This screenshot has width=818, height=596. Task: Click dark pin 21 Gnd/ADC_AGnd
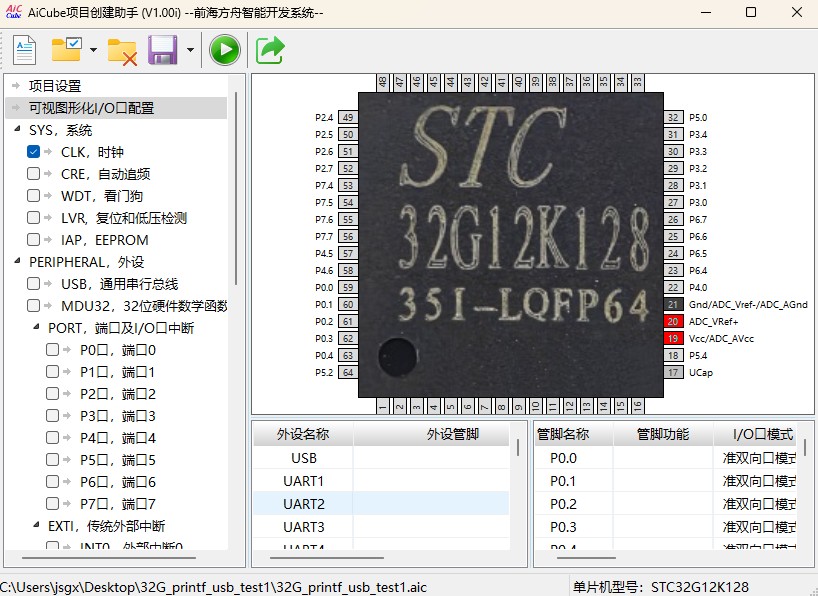point(673,304)
